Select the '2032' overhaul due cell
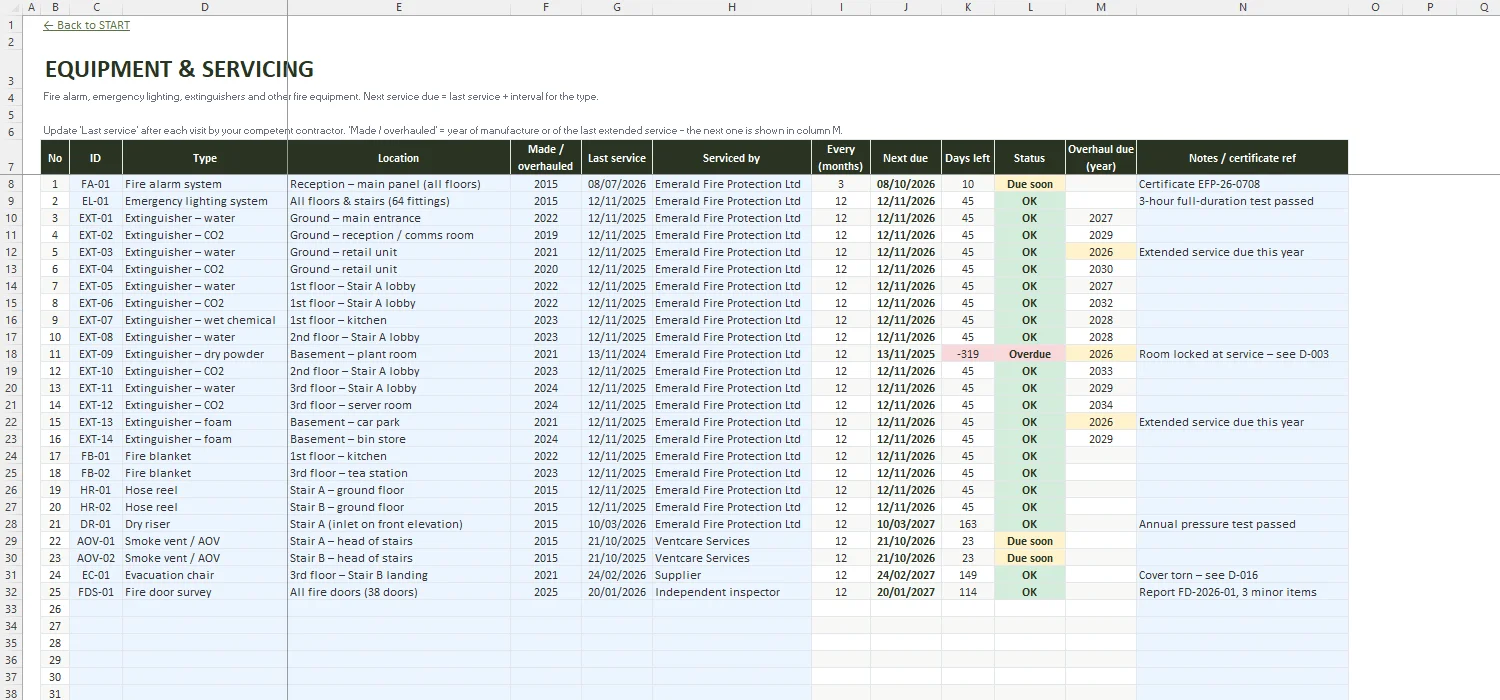 point(1101,303)
